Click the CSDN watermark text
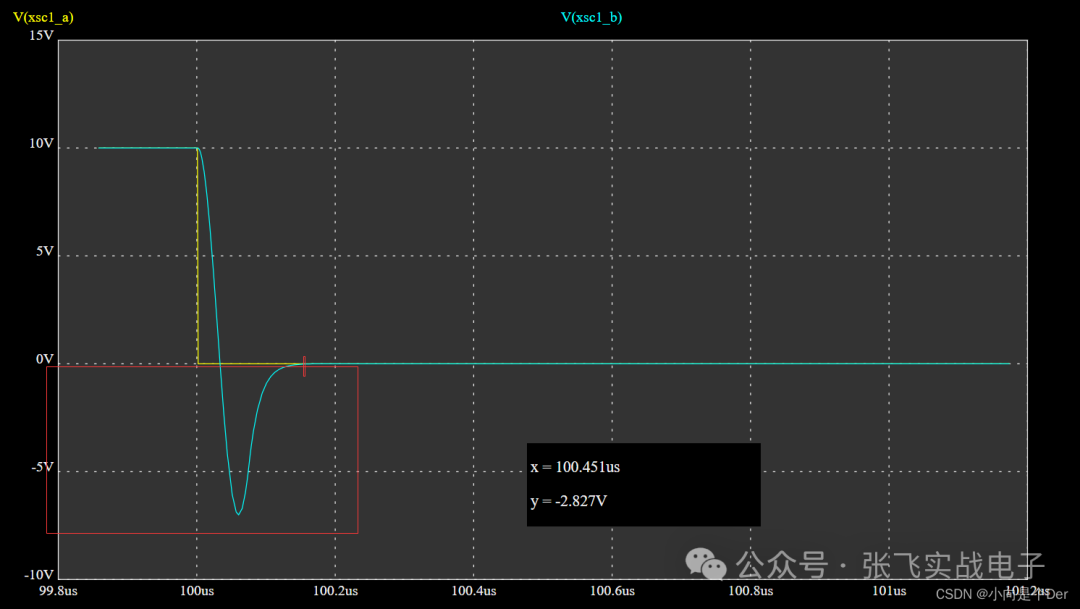The height and width of the screenshot is (609, 1080). (1001, 594)
